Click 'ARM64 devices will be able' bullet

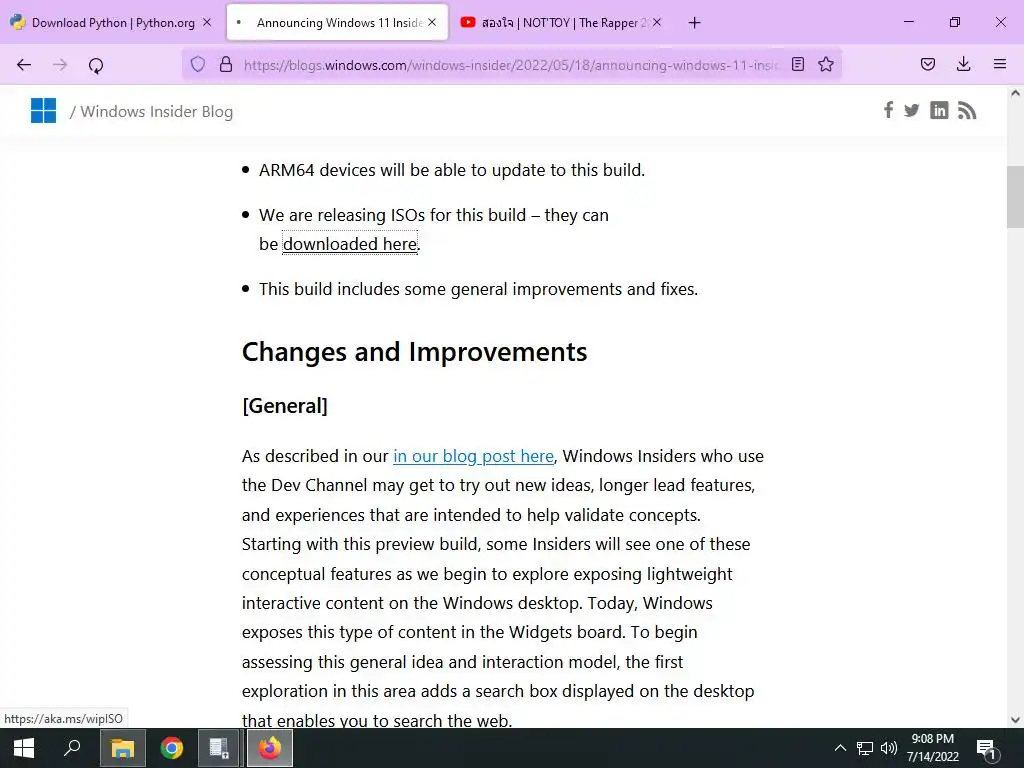tap(452, 170)
